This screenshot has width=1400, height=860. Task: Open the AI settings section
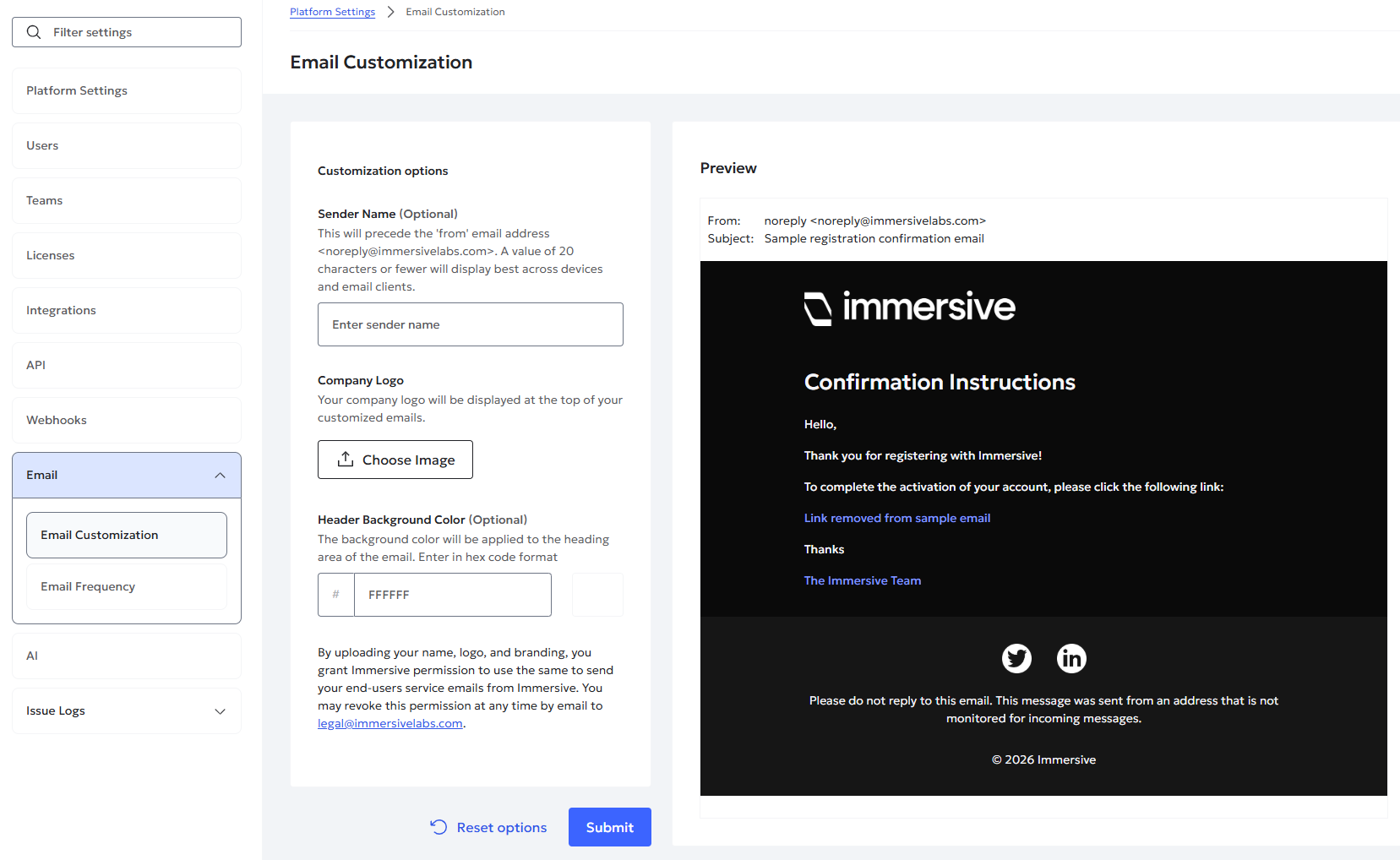point(127,656)
